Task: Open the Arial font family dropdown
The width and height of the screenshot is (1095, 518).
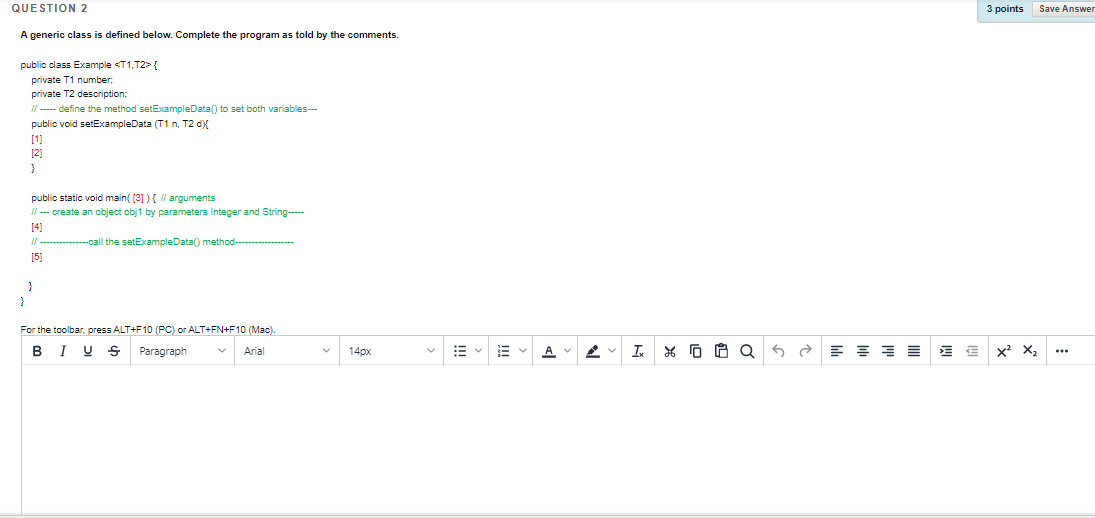Action: coord(287,351)
